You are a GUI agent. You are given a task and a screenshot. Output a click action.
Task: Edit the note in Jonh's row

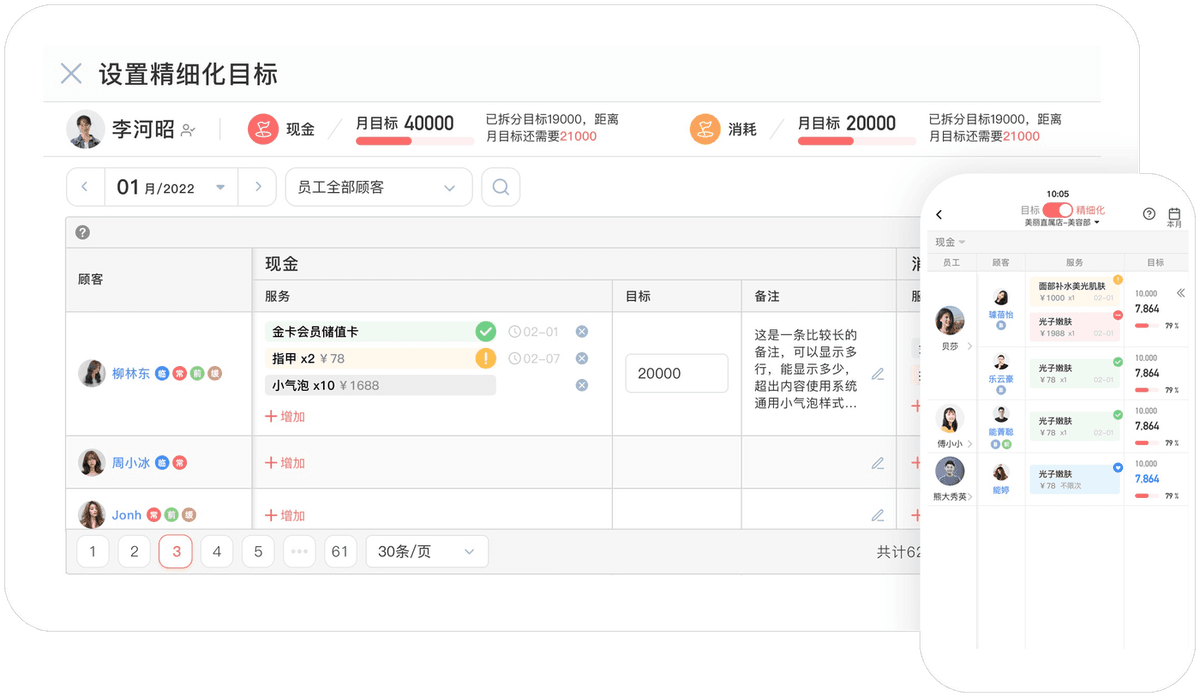[878, 515]
